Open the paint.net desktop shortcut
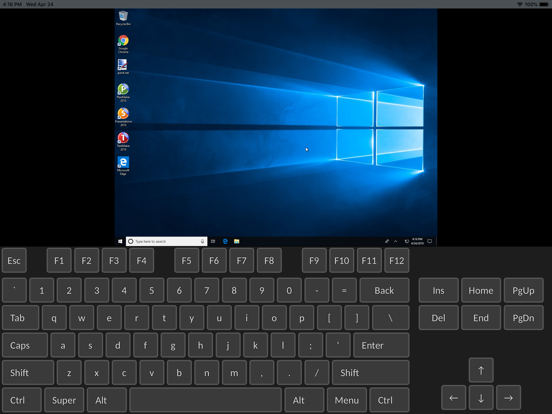This screenshot has height=414, width=552. pos(123,66)
